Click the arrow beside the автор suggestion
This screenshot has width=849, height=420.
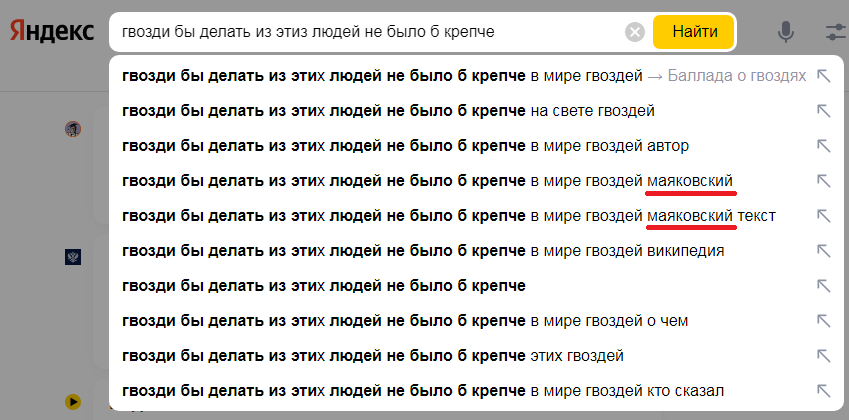(823, 145)
